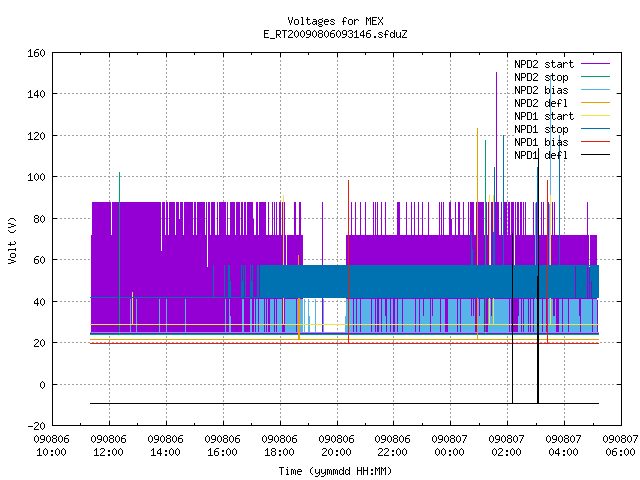640x480 pixels.
Task: Click the red NPD1 bias legend line
Action: [595, 142]
